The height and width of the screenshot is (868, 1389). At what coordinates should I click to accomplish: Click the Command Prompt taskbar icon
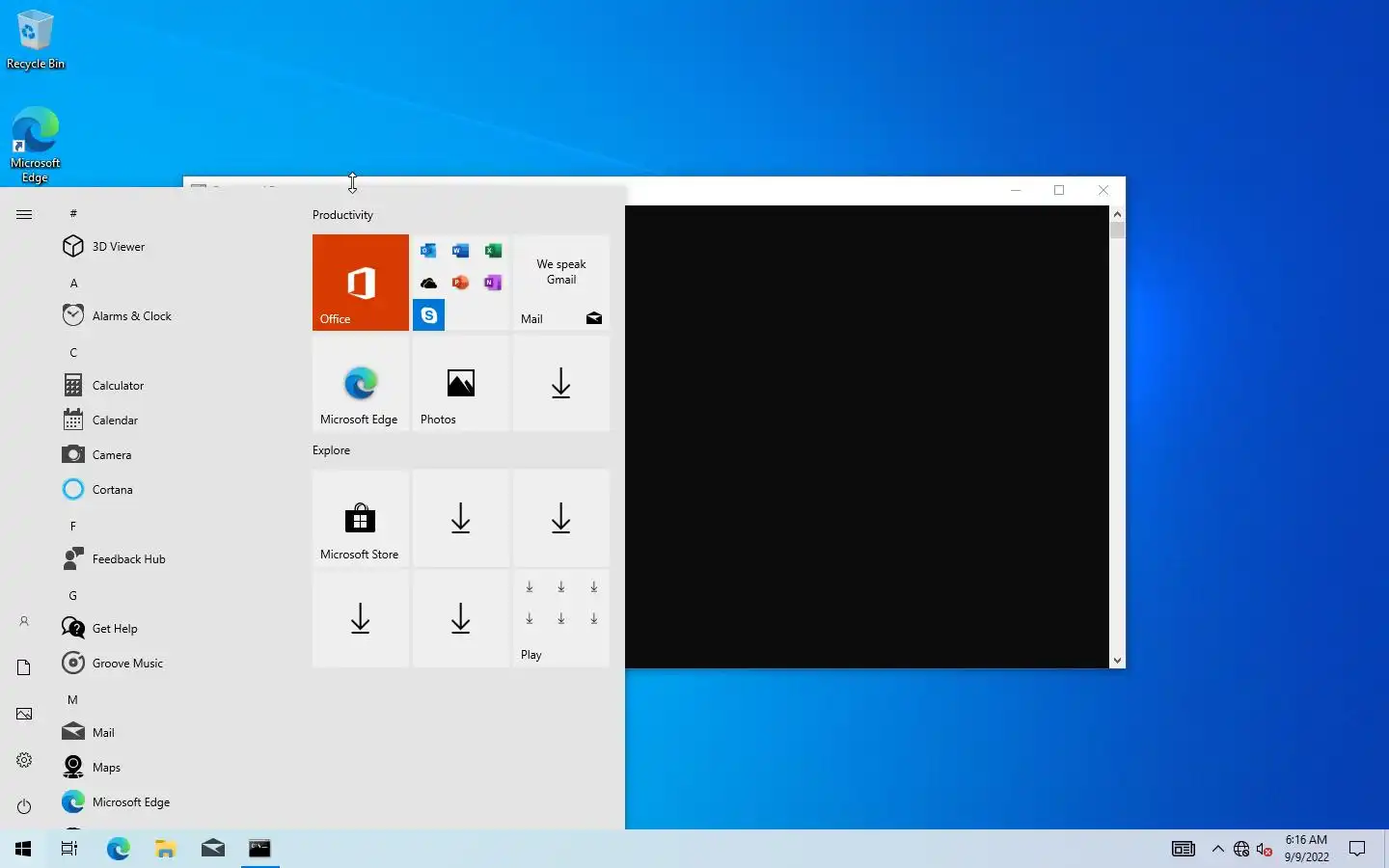coord(260,849)
